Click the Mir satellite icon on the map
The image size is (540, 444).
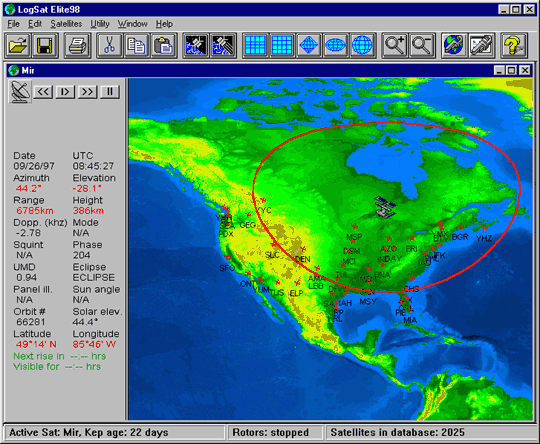[385, 207]
